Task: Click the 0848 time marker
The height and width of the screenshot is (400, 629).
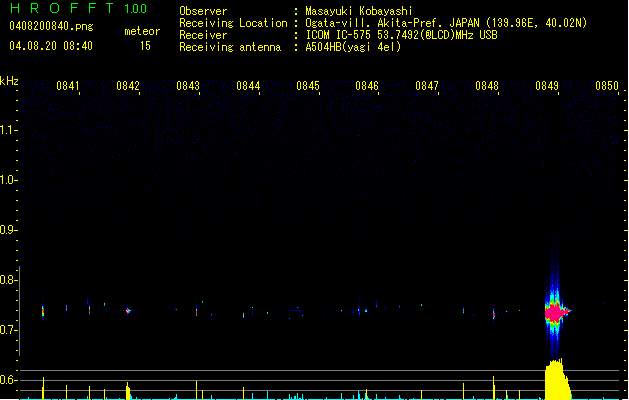Action: [x=487, y=86]
